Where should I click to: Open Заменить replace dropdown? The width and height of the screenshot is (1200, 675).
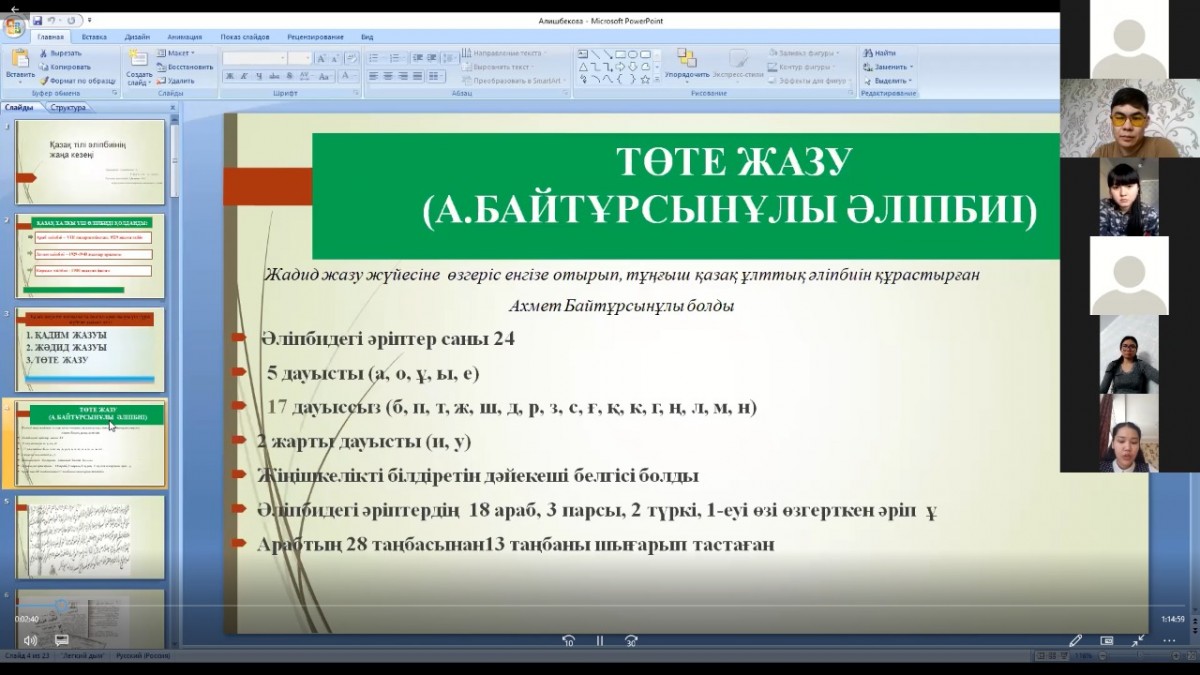tap(889, 67)
